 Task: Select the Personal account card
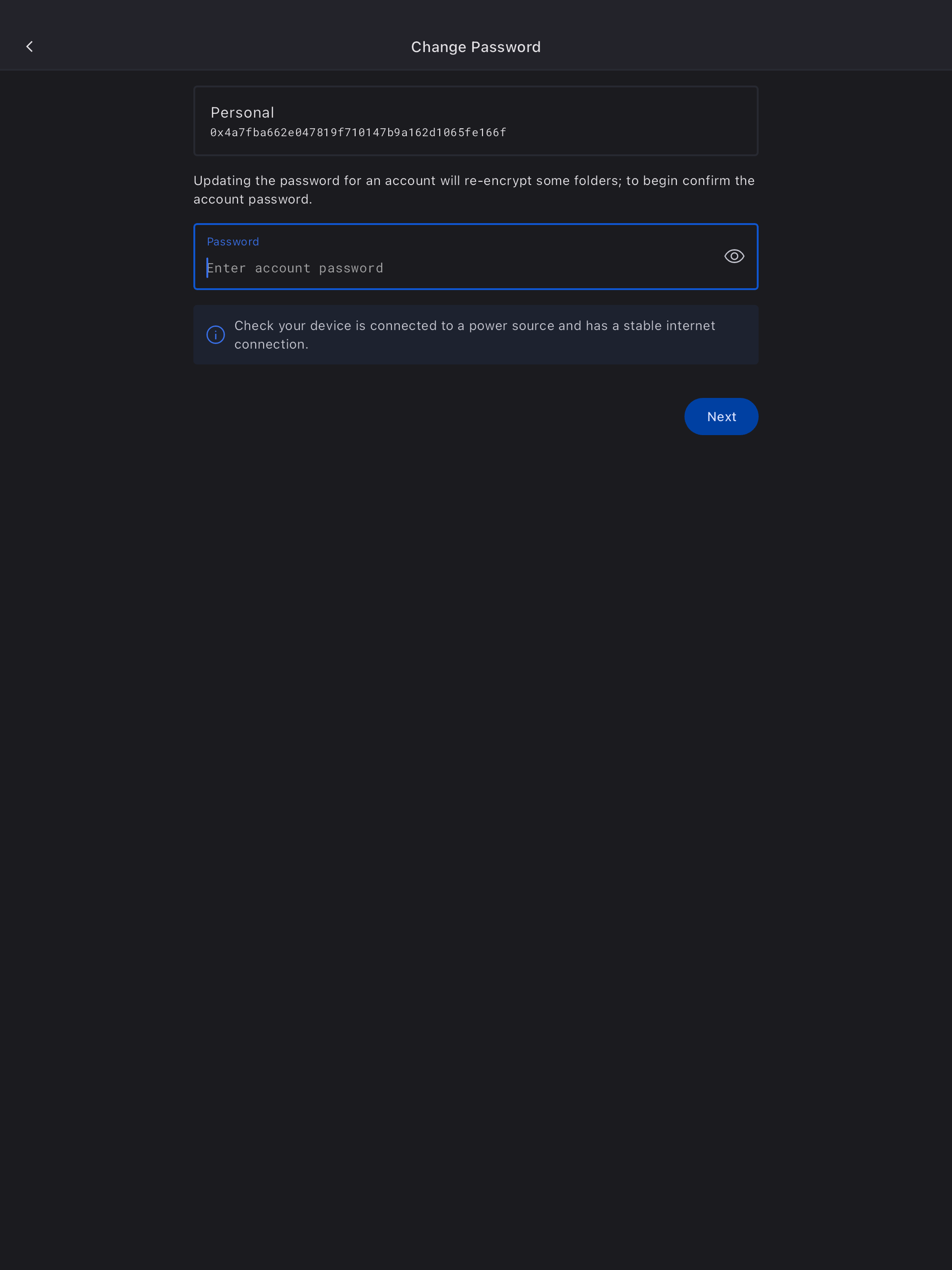point(476,121)
